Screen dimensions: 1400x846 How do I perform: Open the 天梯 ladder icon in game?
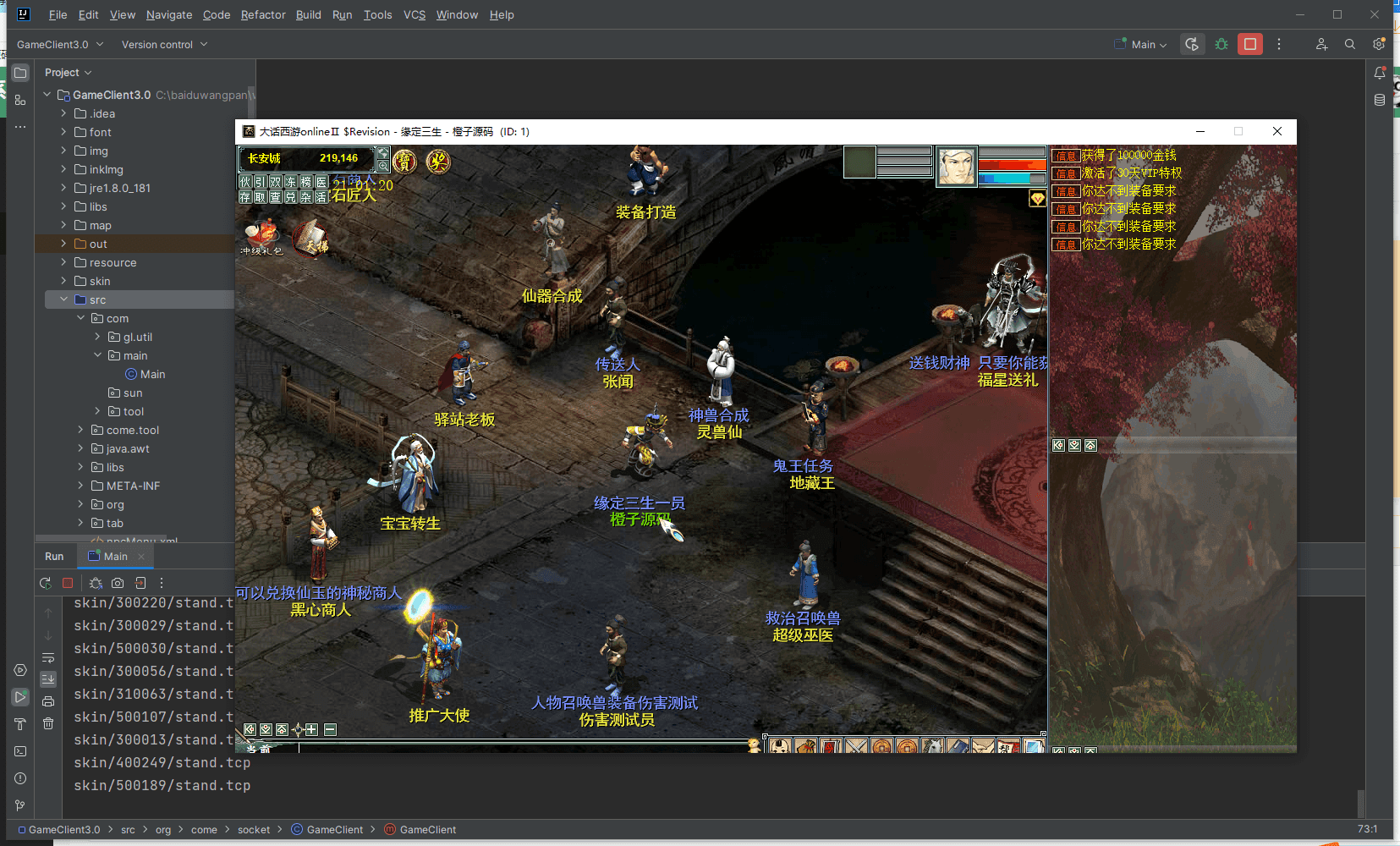coord(311,238)
